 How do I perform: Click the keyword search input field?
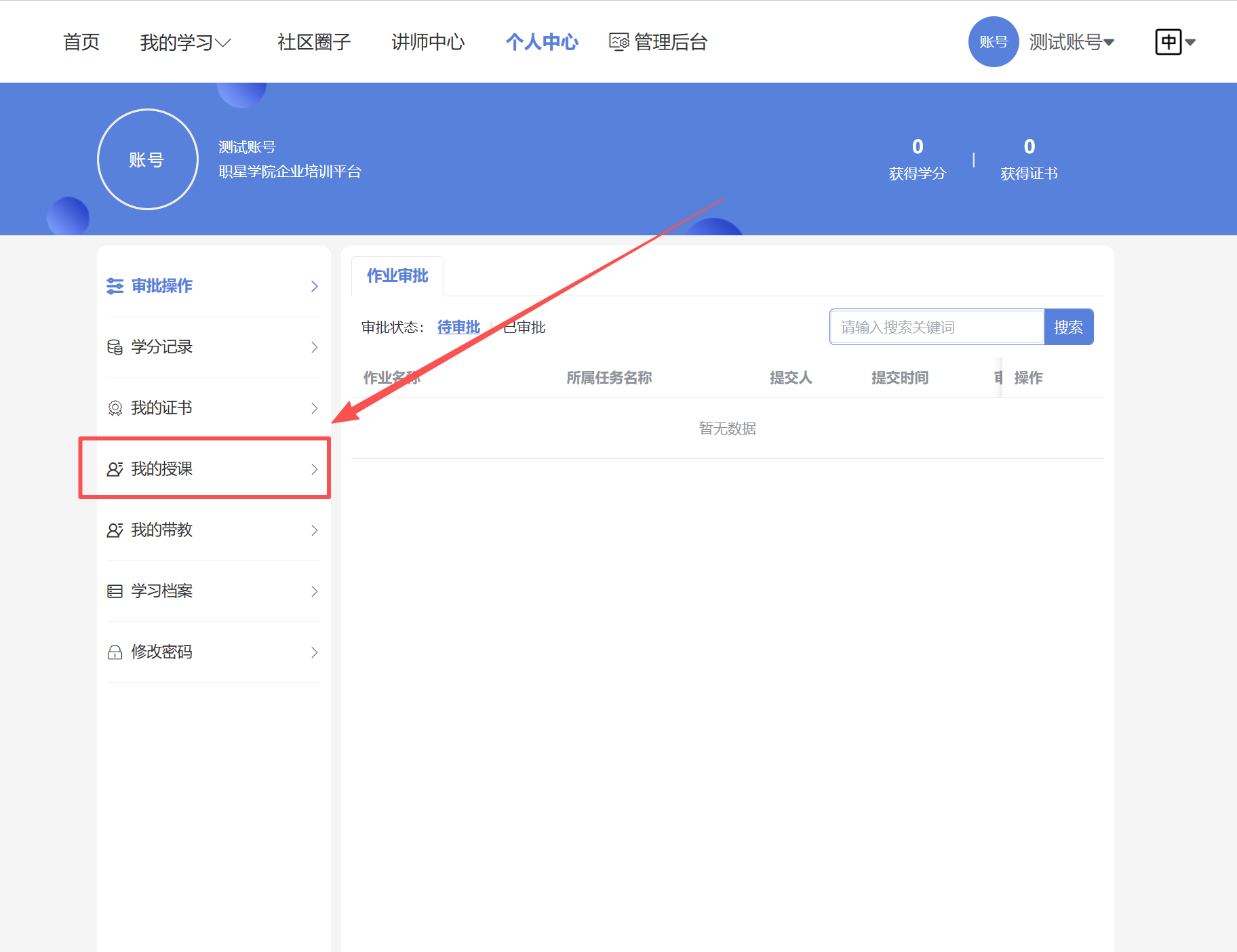tap(937, 327)
